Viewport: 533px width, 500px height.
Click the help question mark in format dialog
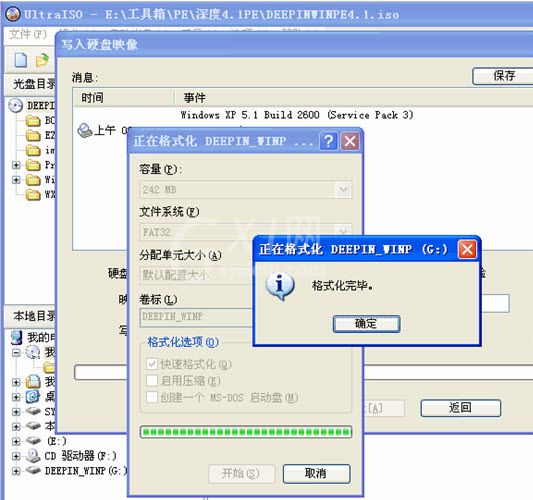(x=328, y=141)
